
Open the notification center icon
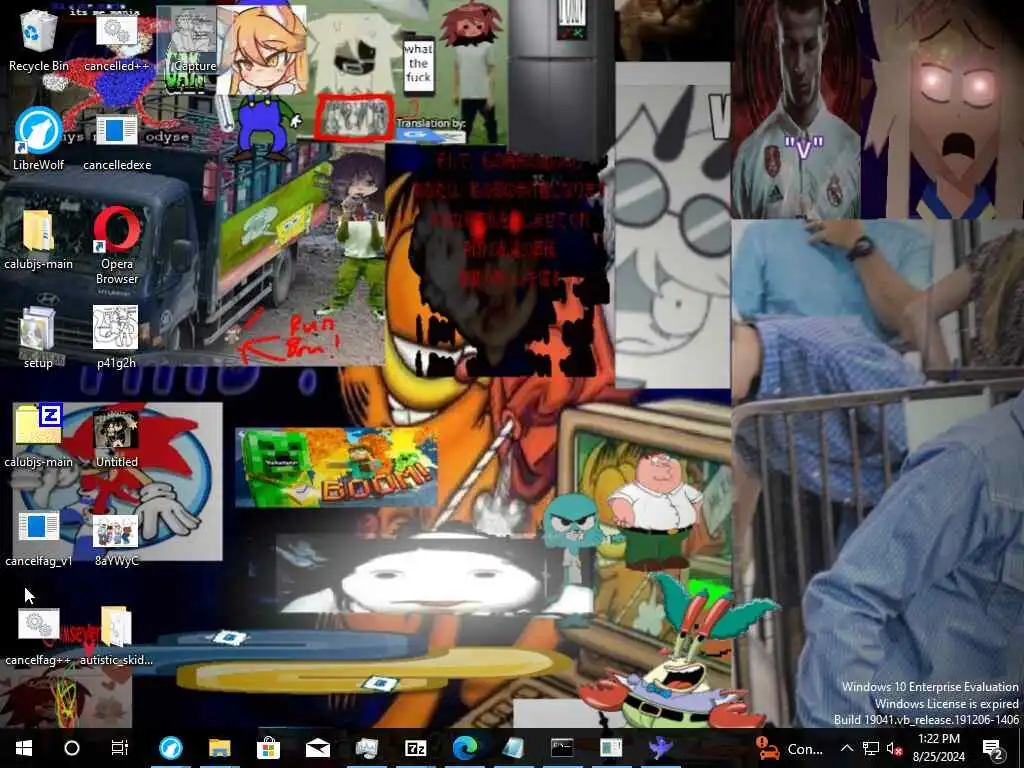993,748
